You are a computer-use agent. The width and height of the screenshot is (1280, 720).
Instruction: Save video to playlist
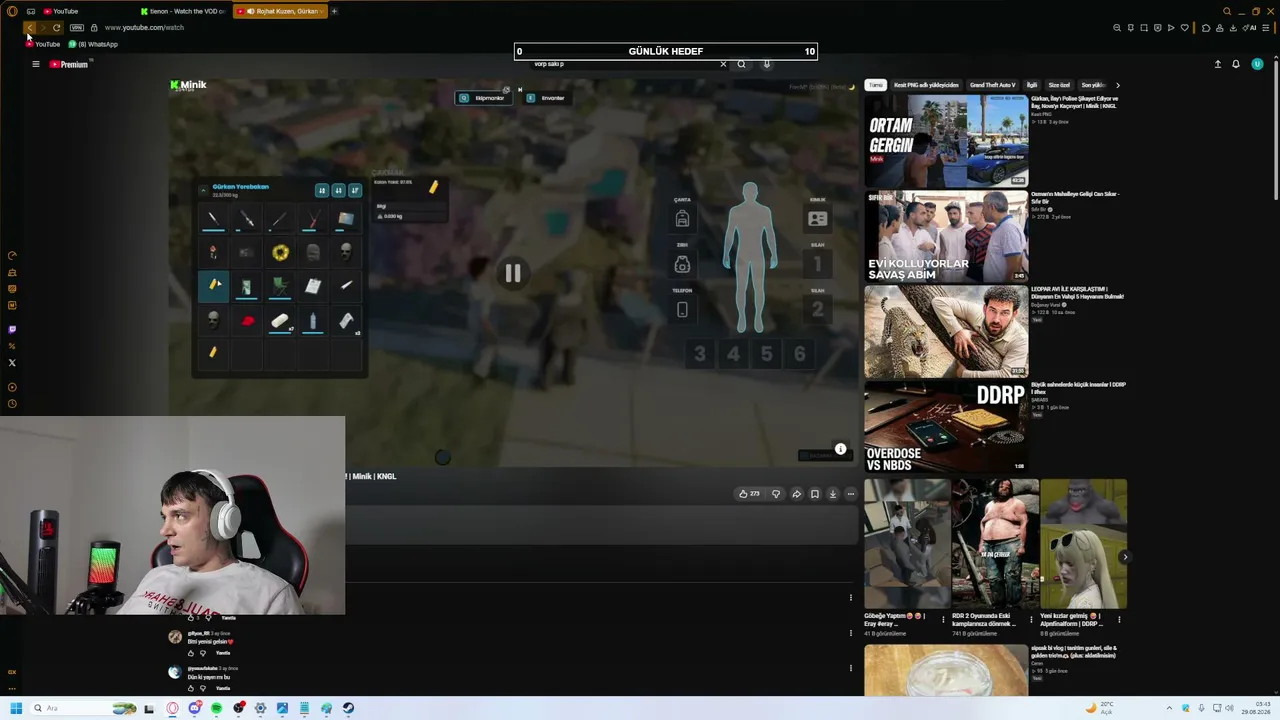(x=815, y=494)
